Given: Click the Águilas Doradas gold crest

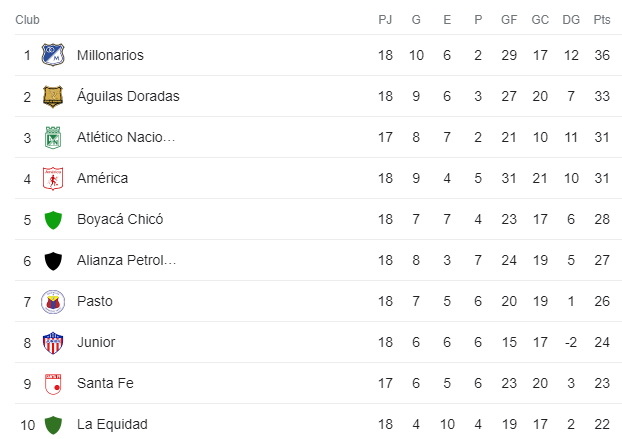Looking at the screenshot, I should click(53, 96).
